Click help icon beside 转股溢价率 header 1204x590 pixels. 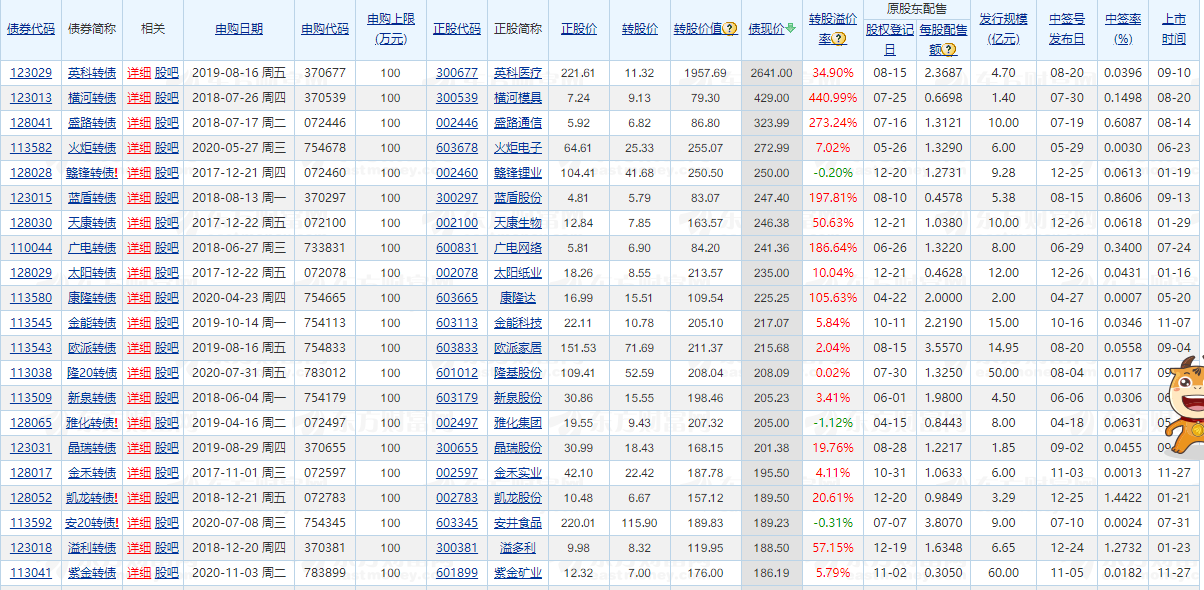(840, 39)
